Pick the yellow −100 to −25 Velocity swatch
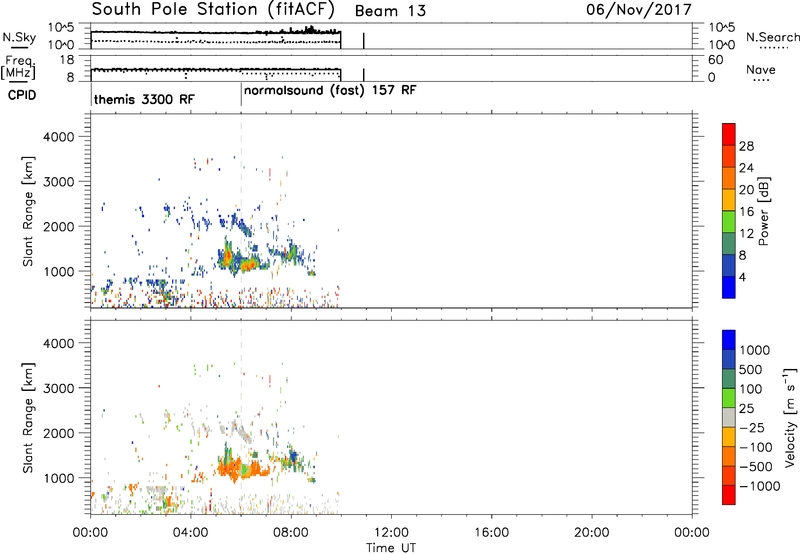Viewport: 800px width, 554px height. point(729,437)
